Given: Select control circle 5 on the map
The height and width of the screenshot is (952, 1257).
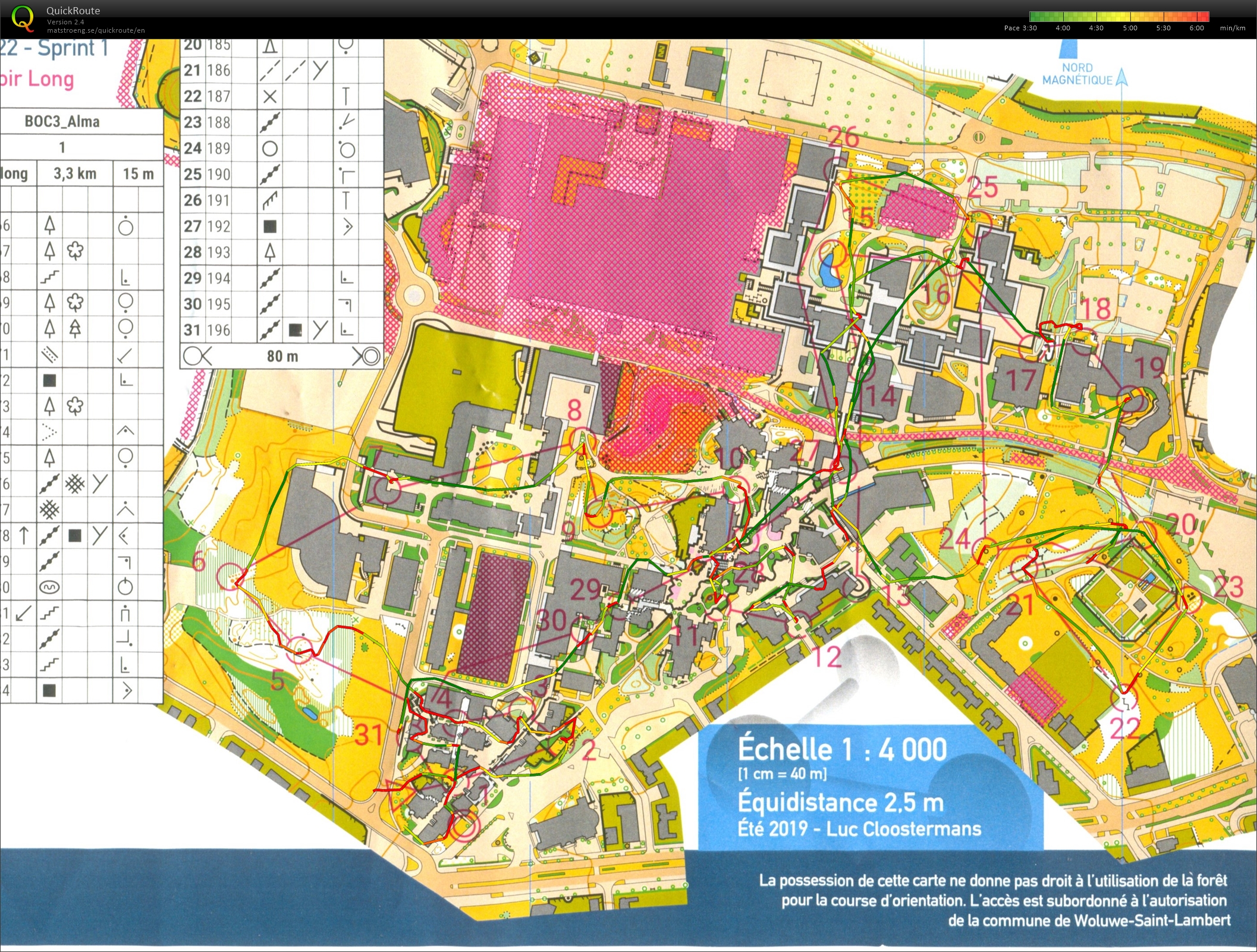Looking at the screenshot, I should (300, 651).
